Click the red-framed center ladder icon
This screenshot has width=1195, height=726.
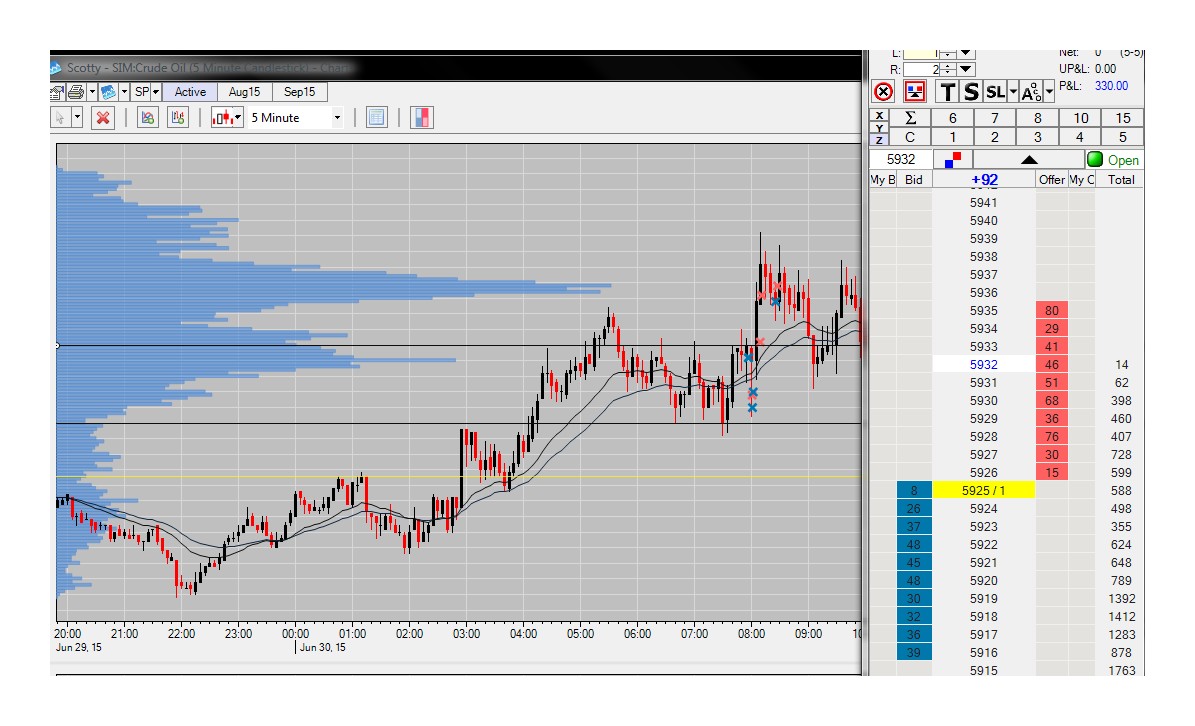coord(915,92)
